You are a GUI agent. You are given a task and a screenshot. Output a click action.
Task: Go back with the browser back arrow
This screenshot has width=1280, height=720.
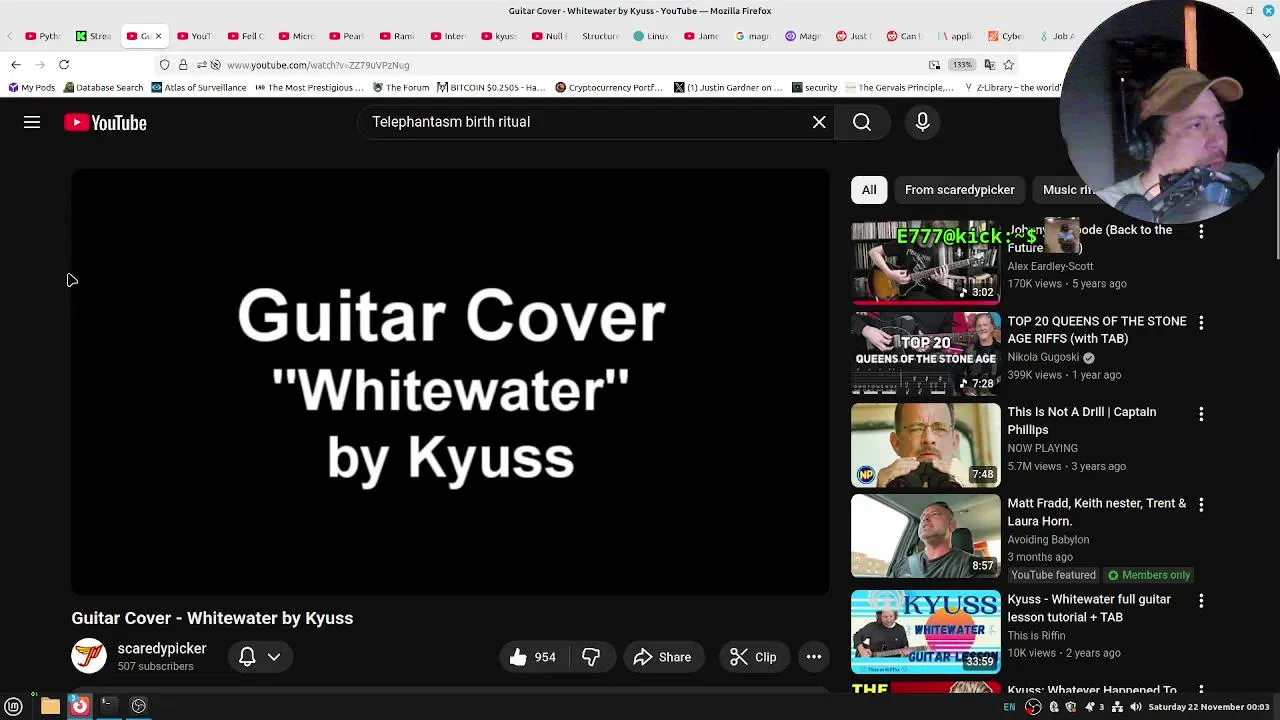click(x=16, y=65)
